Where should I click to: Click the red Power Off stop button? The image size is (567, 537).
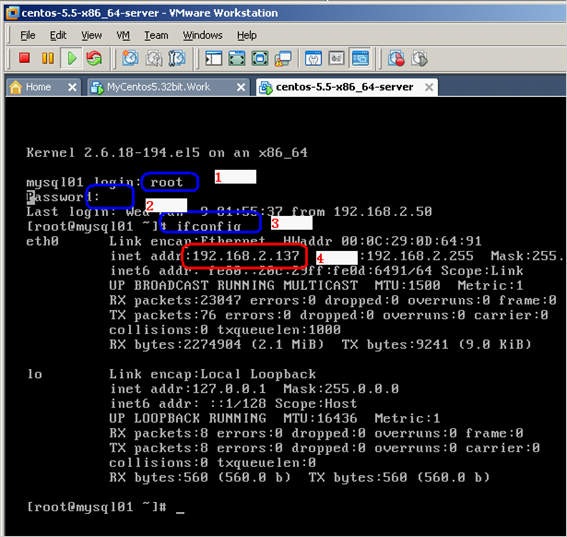tap(24, 58)
